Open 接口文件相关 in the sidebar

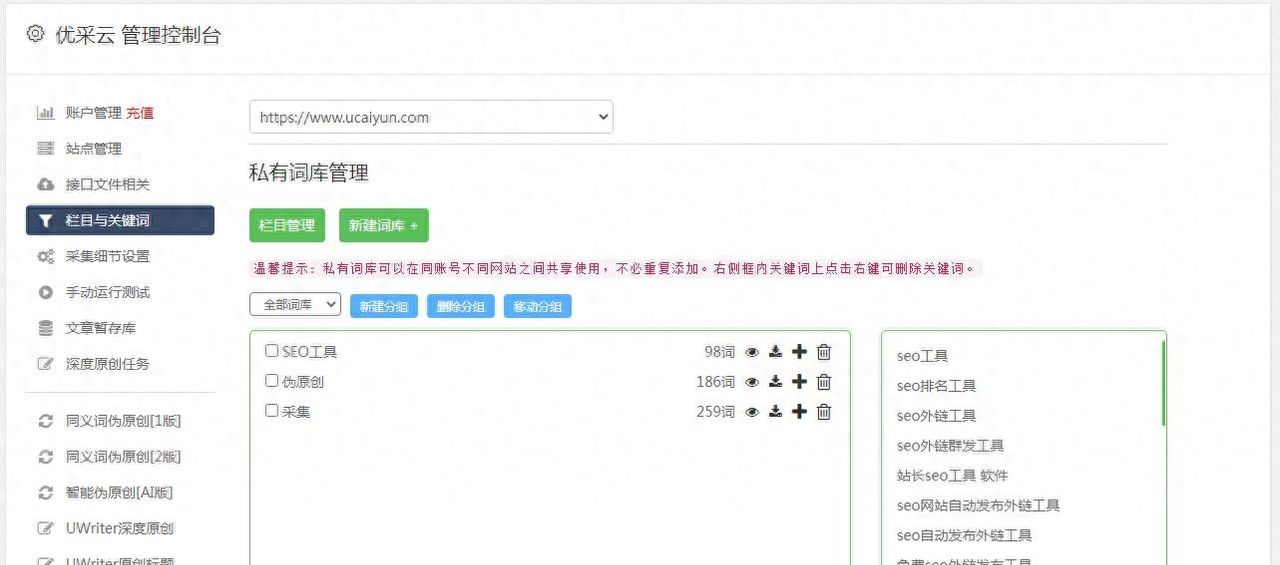pos(108,185)
